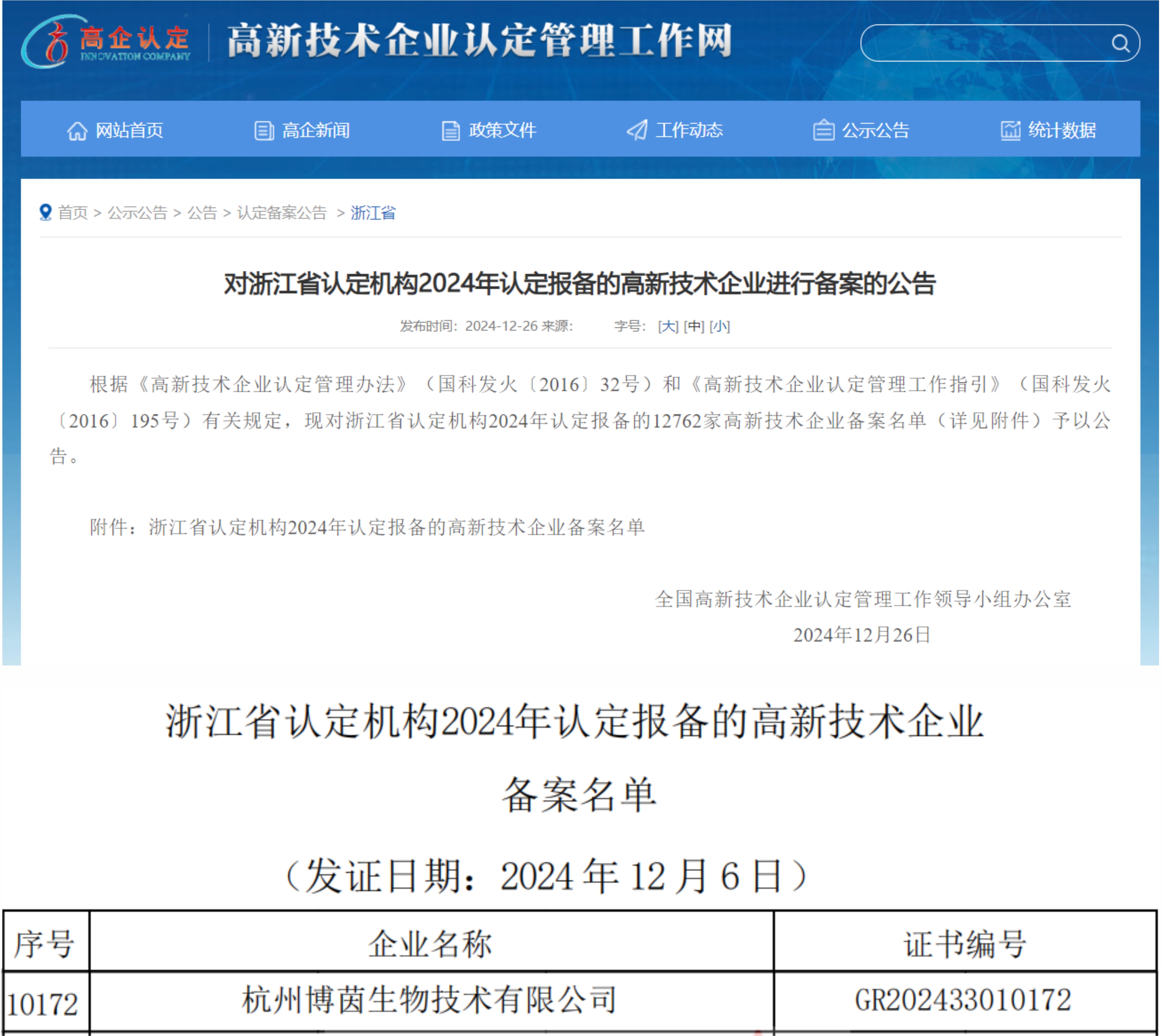Set font size to large [大]
1162x1036 pixels.
668,326
